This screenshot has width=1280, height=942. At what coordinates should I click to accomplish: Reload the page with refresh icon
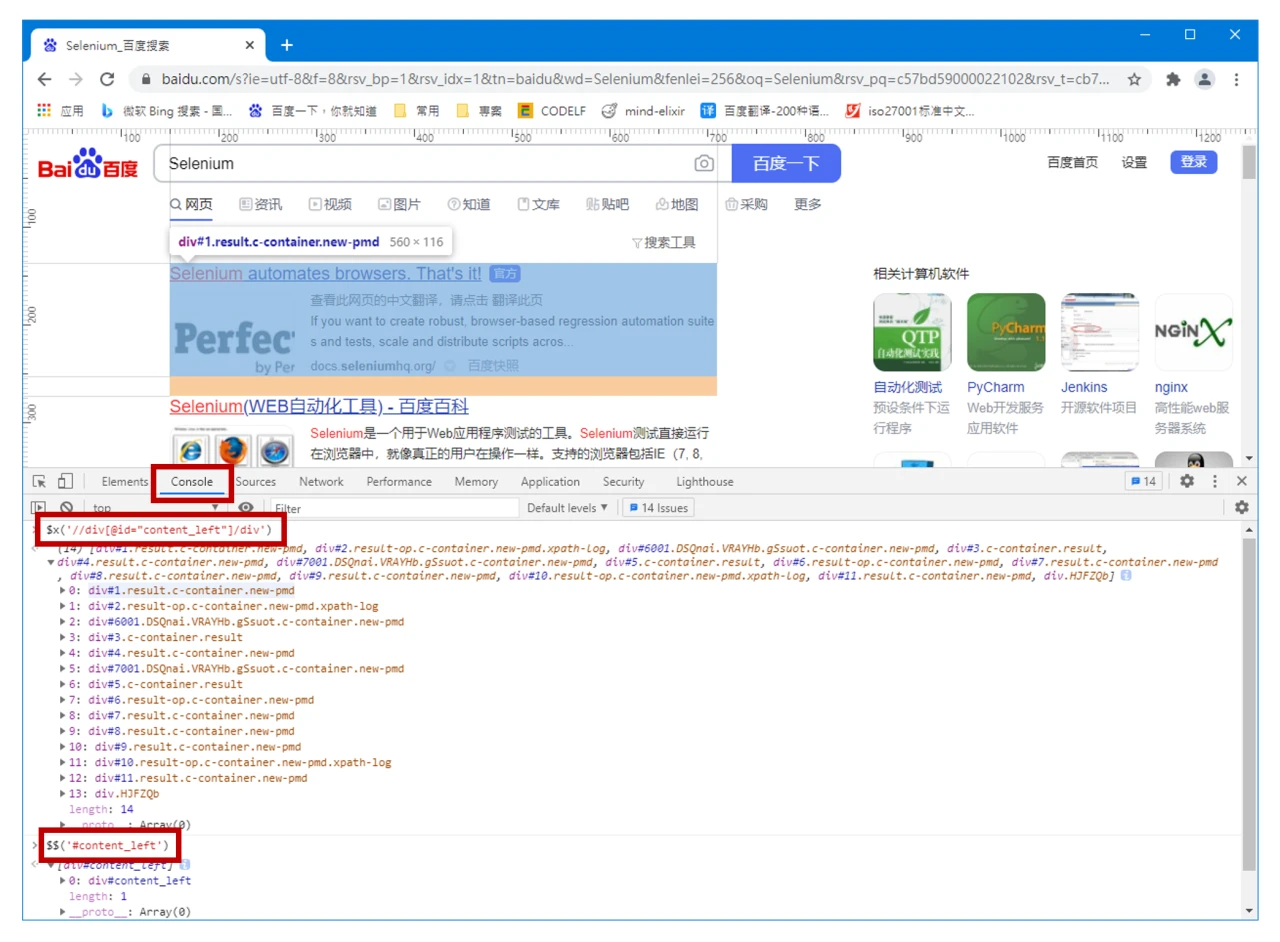click(x=107, y=79)
